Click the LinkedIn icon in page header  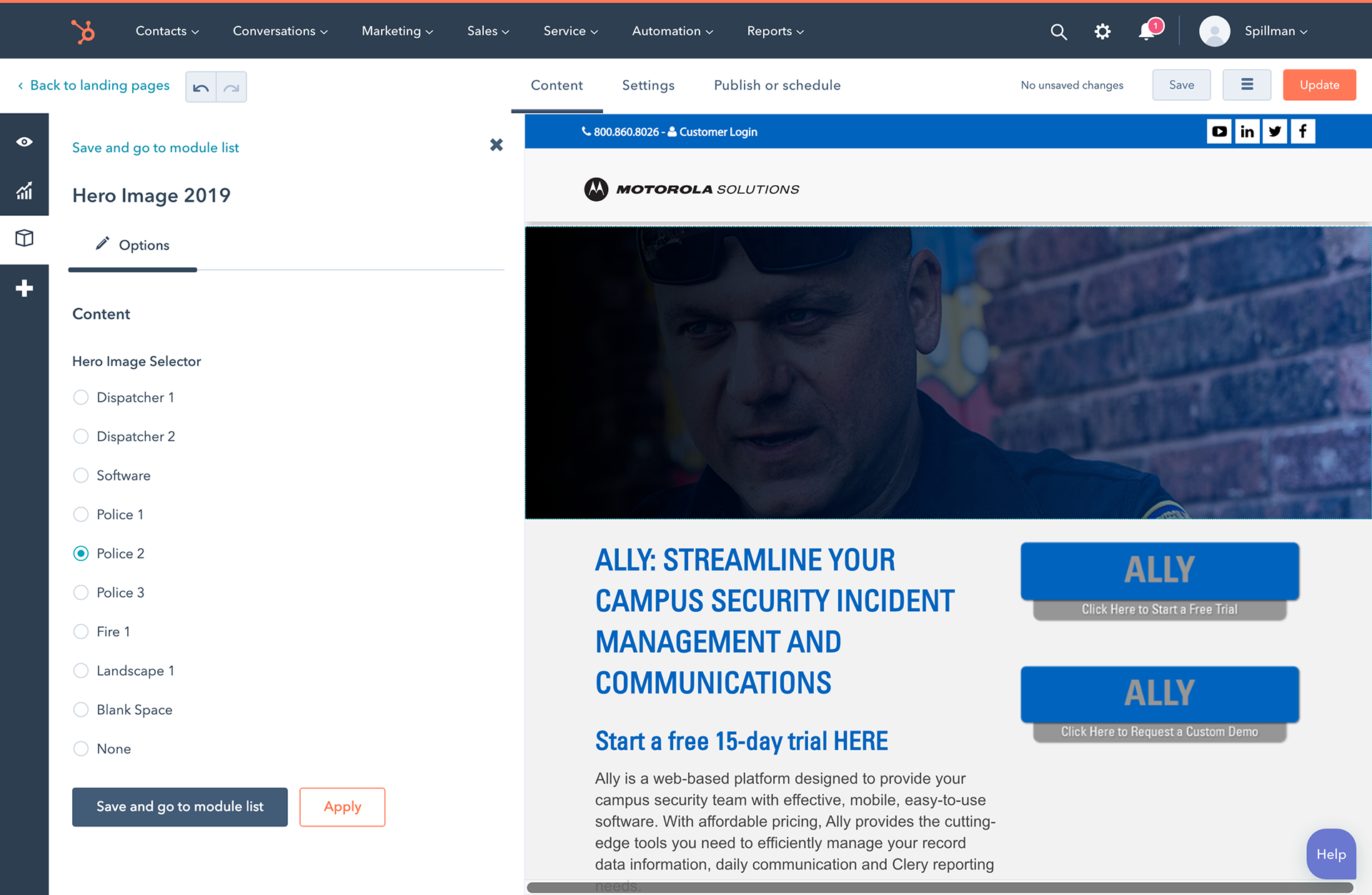click(x=1247, y=132)
